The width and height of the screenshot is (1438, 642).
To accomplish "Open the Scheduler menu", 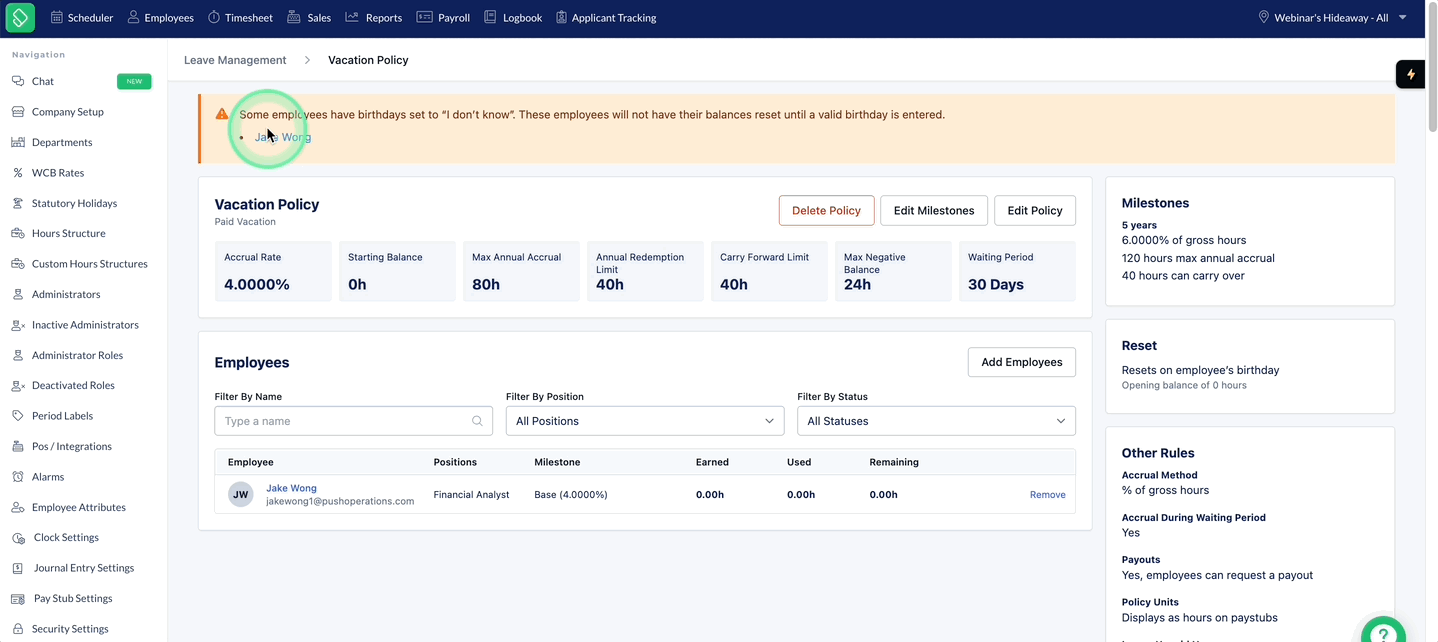I will [x=82, y=17].
